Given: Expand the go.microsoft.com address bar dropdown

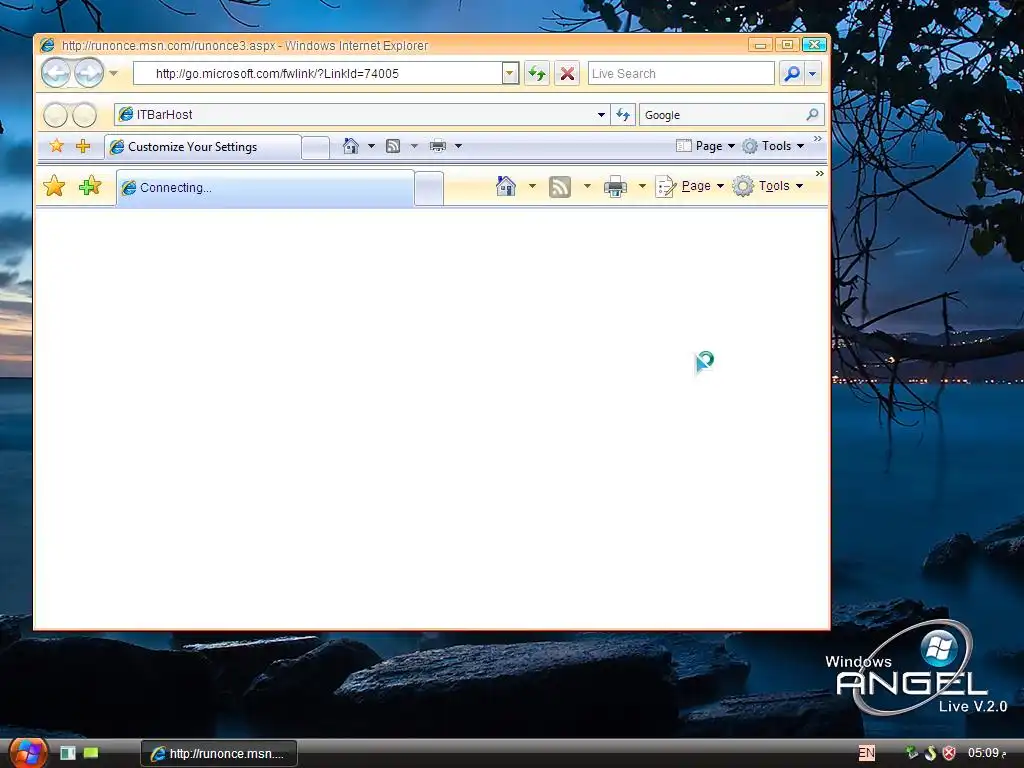Looking at the screenshot, I should [x=510, y=73].
